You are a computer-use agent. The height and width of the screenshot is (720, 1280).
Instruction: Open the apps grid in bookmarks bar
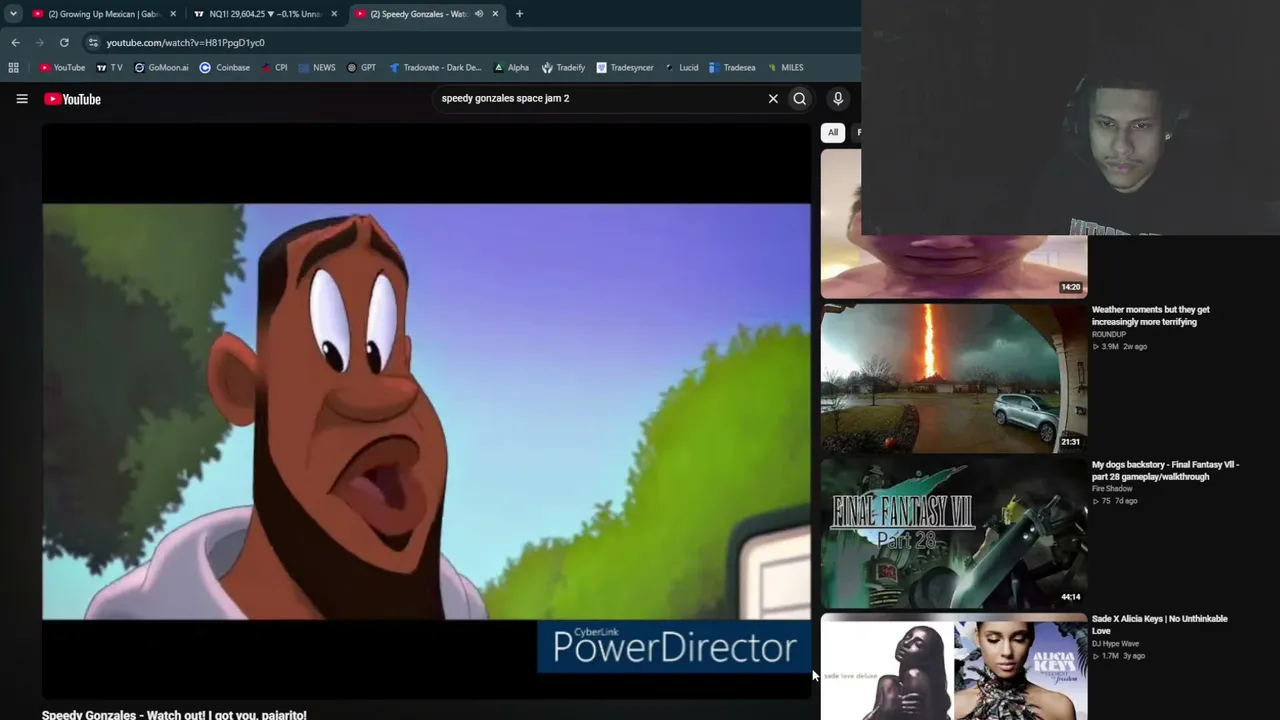(14, 68)
